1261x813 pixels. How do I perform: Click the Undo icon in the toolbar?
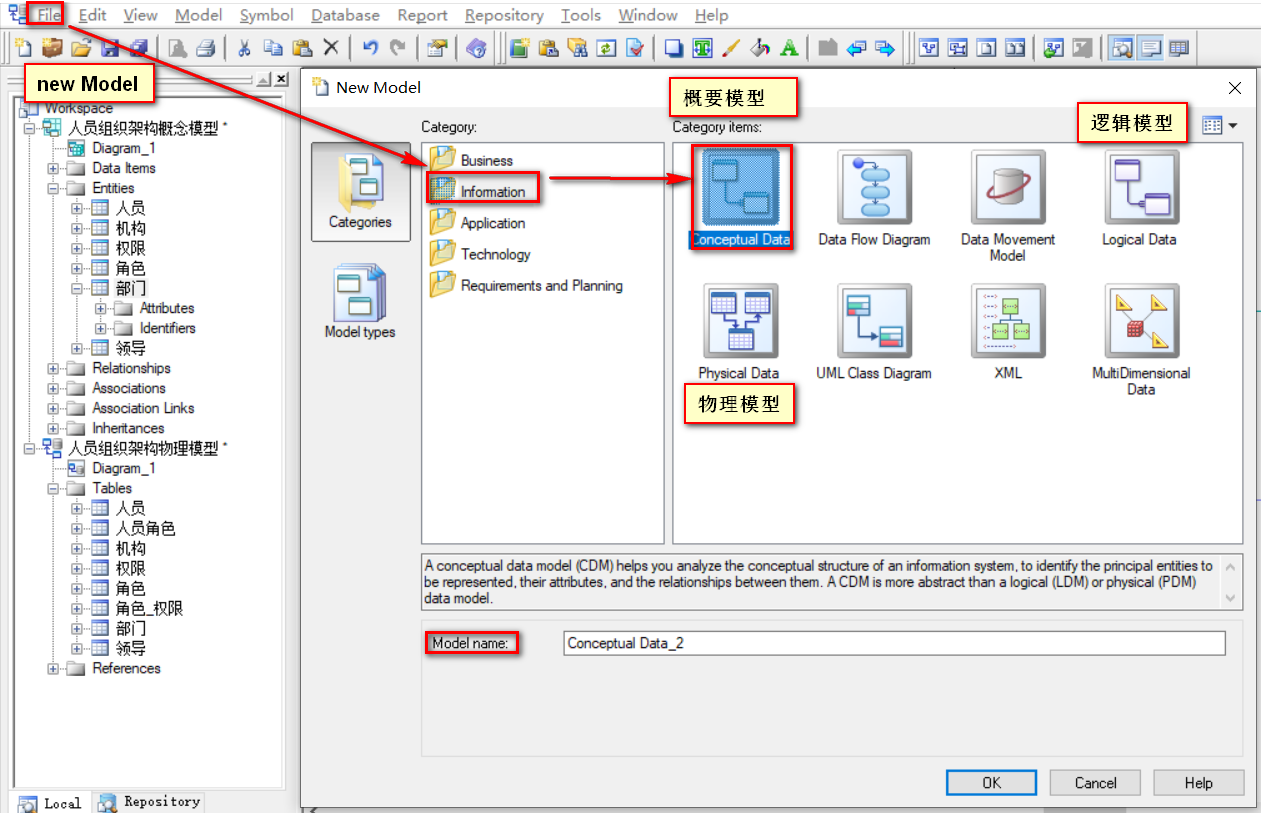(371, 47)
